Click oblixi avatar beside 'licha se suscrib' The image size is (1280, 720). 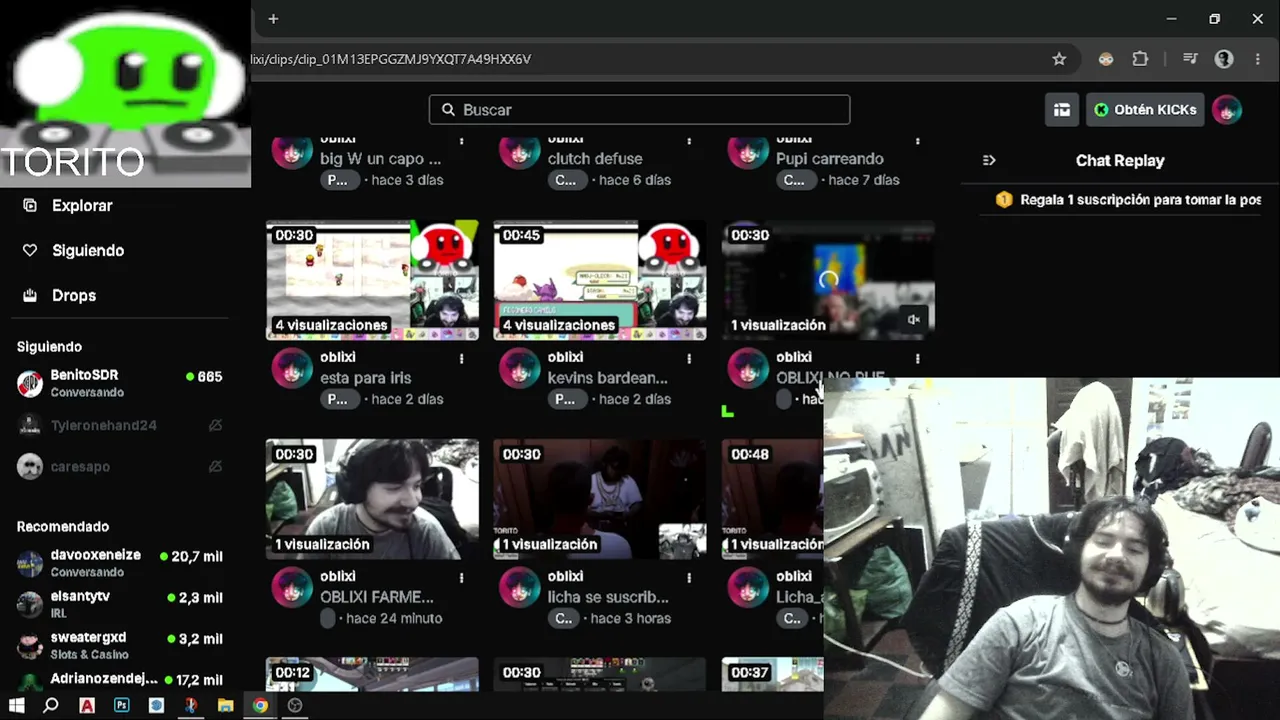519,588
